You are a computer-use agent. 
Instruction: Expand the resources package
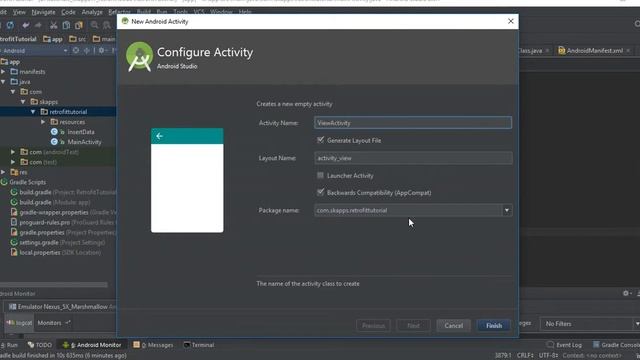43,122
